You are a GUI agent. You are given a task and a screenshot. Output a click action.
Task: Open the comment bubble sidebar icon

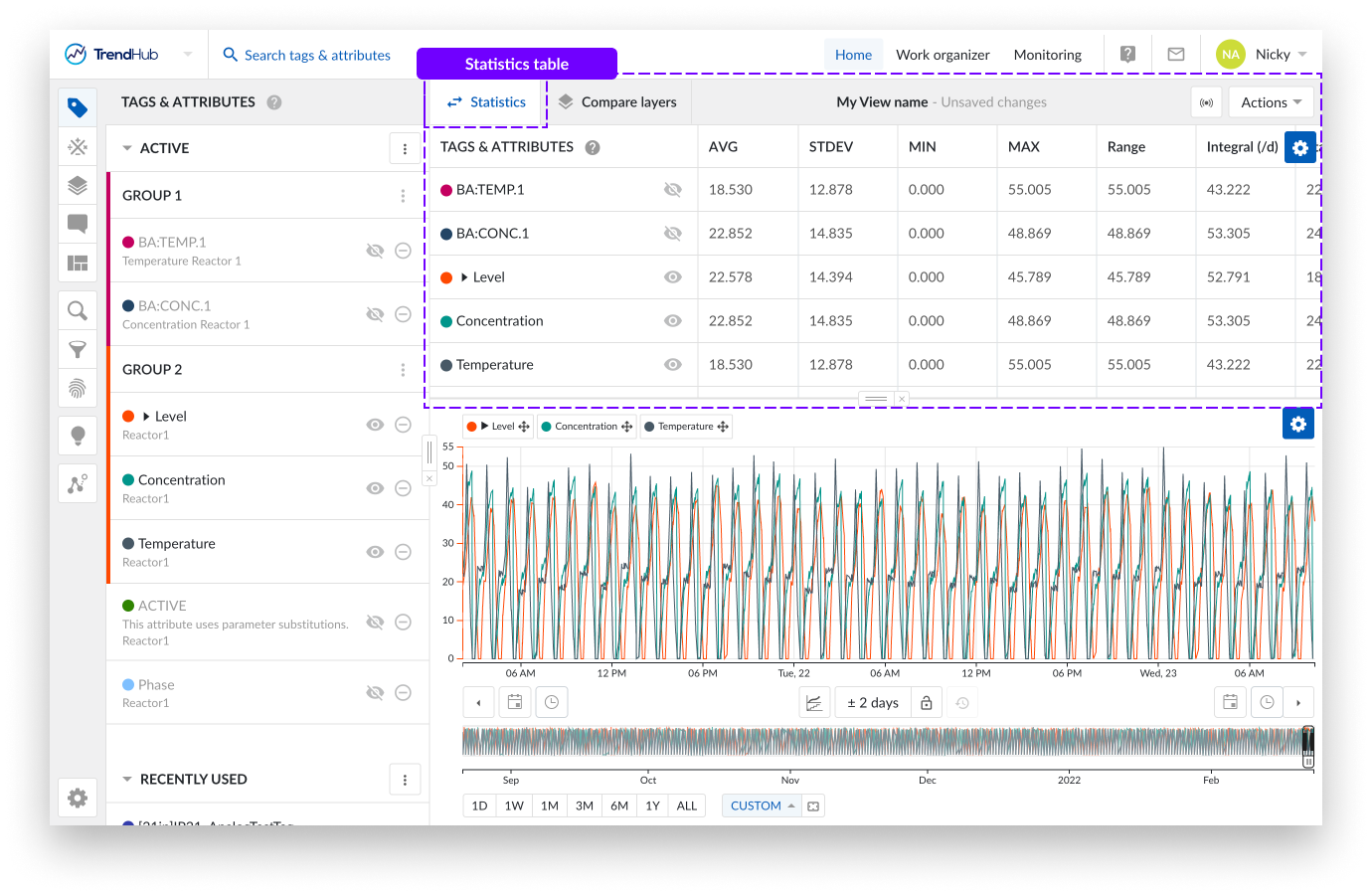[78, 224]
